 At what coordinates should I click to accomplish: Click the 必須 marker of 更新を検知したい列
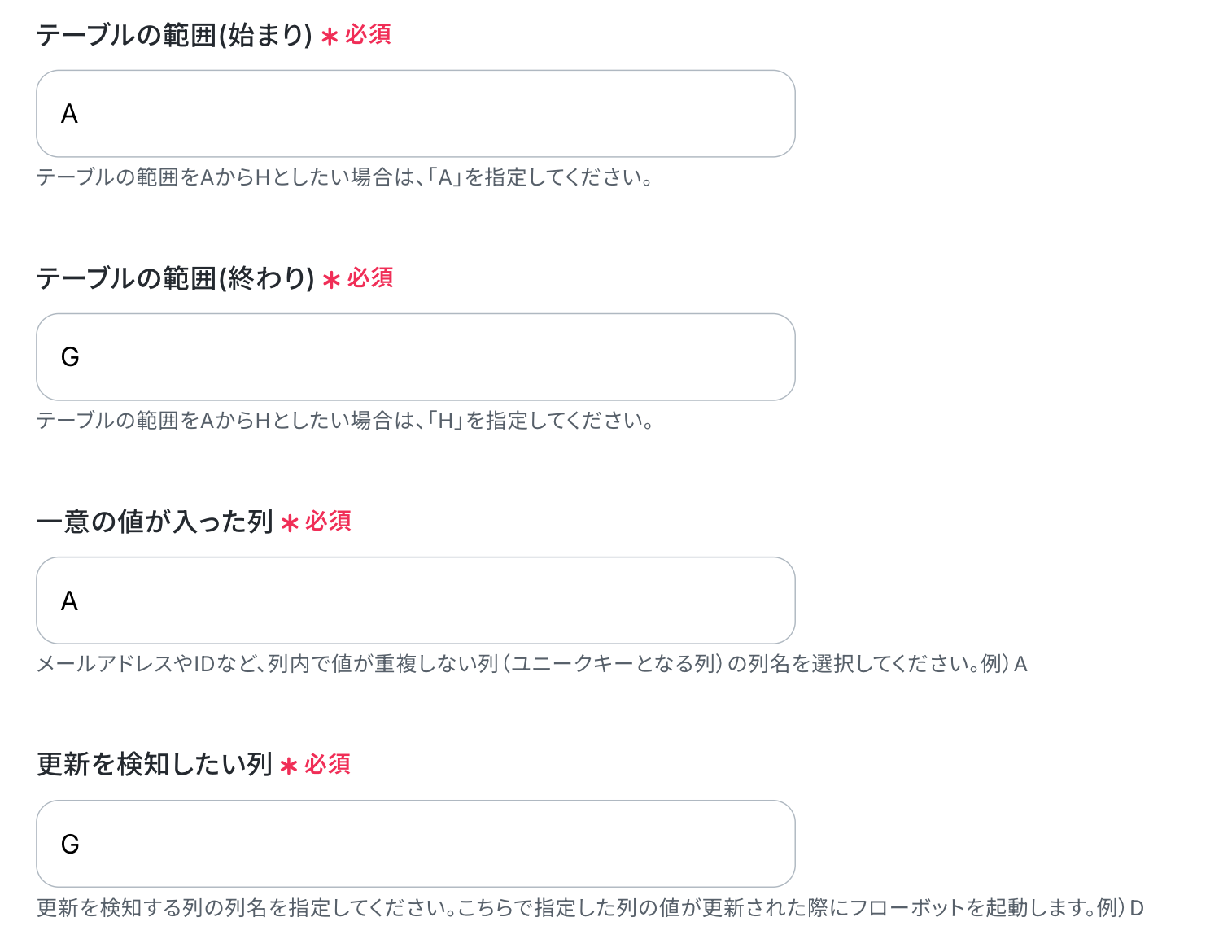tap(327, 765)
